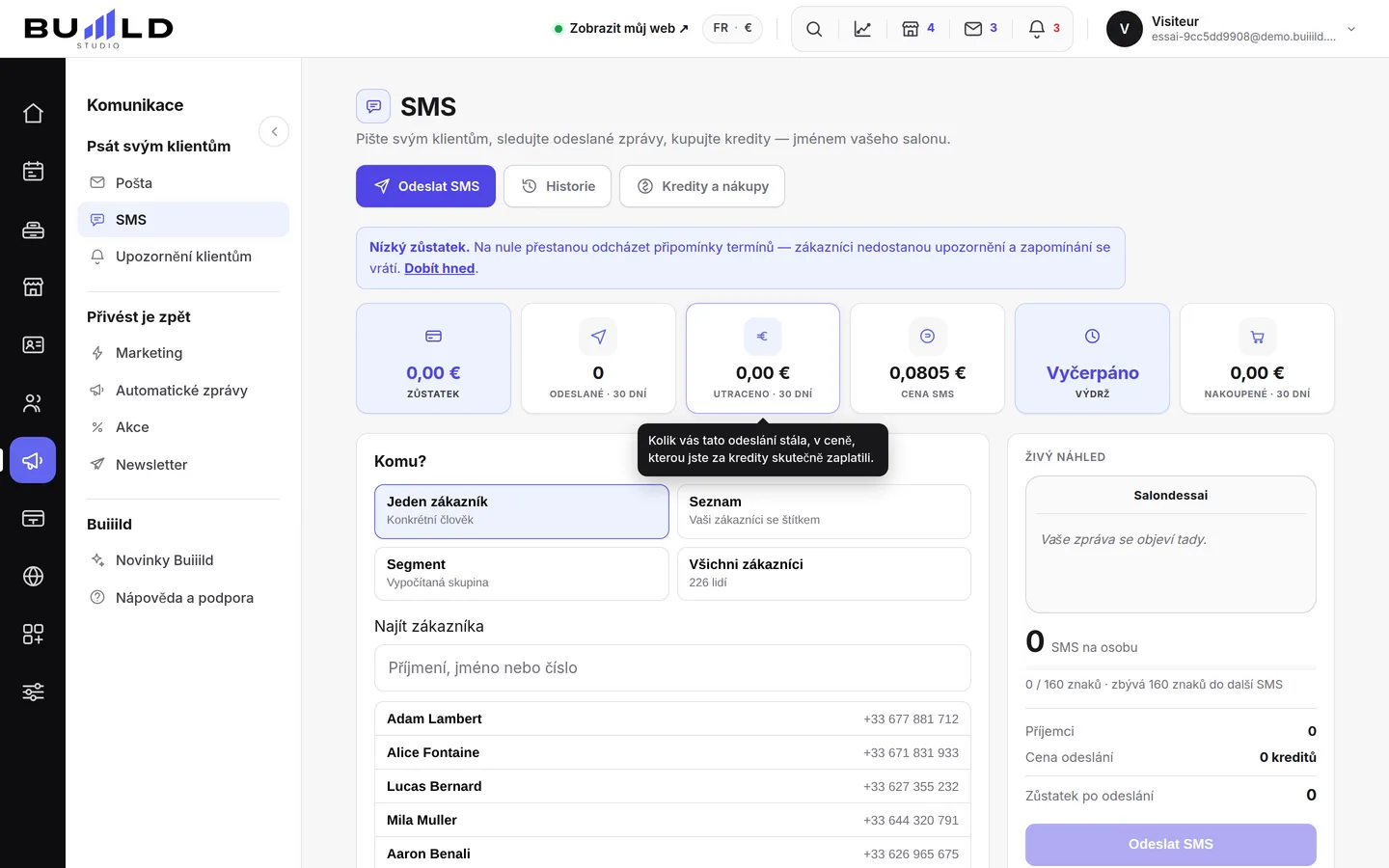Open the FR · € language and currency selector
Image resolution: width=1389 pixels, height=868 pixels.
[732, 29]
